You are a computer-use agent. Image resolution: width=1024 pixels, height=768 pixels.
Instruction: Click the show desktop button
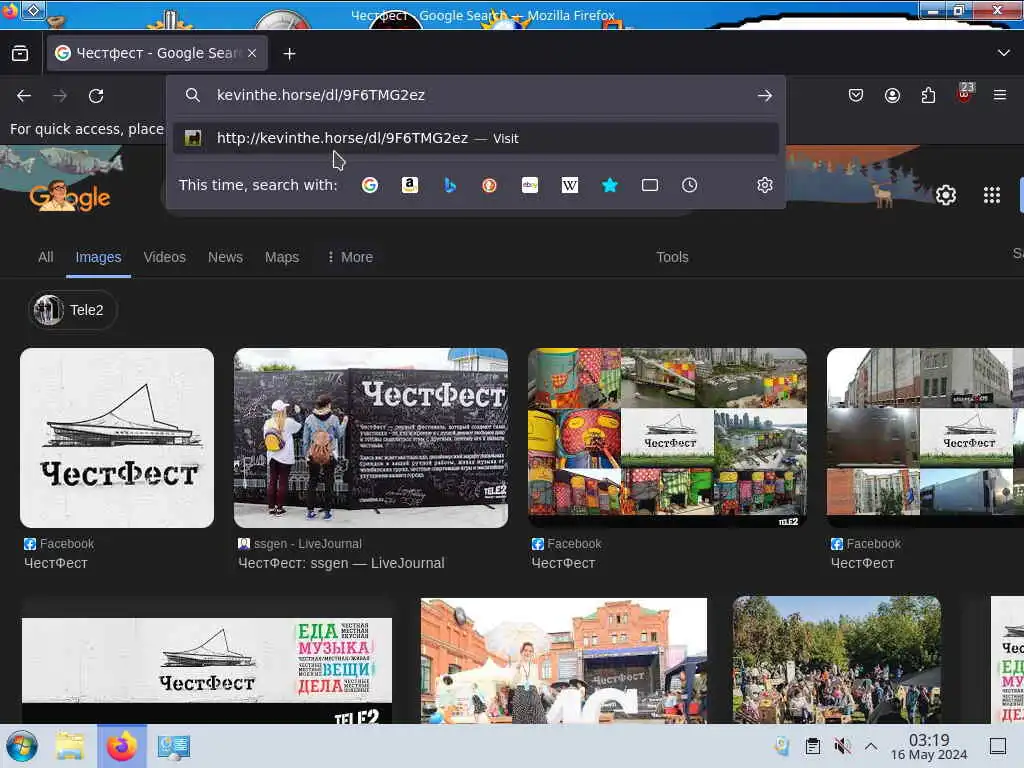(998, 746)
